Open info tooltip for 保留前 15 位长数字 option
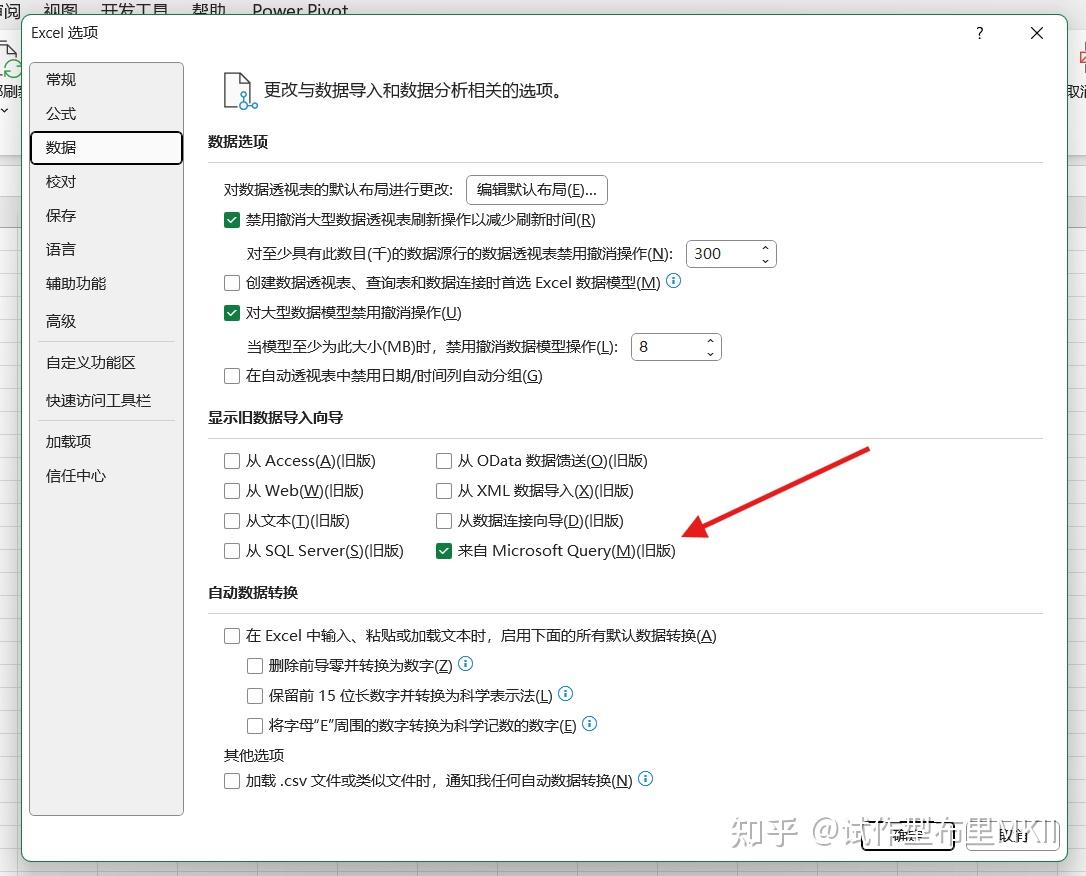1086x876 pixels. click(x=565, y=694)
